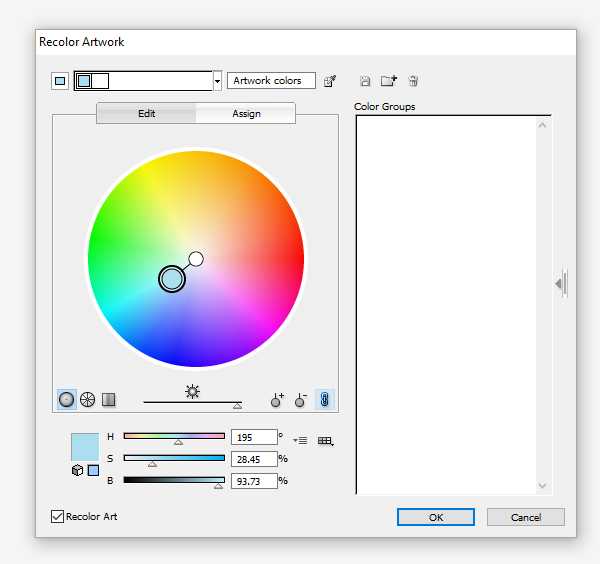Save changes to color group icon
The image size is (600, 564).
coord(365,81)
